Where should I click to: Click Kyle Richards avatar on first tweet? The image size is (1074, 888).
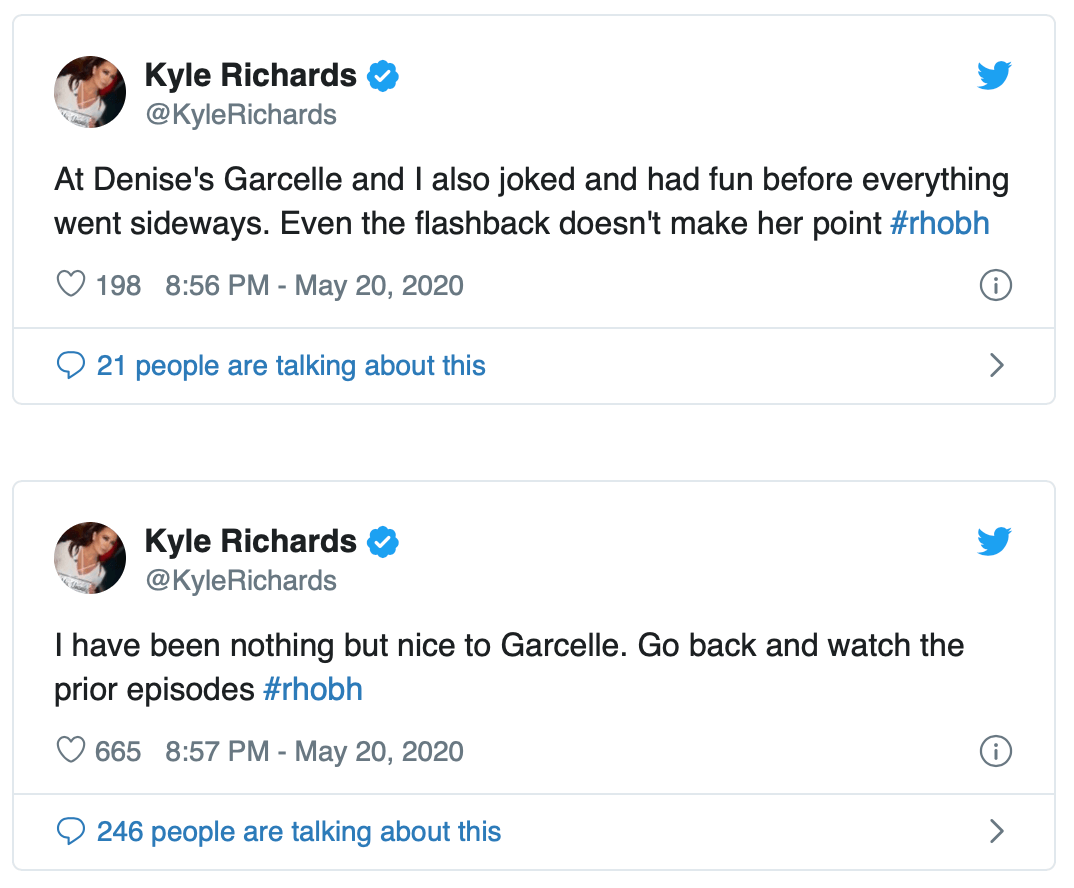click(90, 92)
